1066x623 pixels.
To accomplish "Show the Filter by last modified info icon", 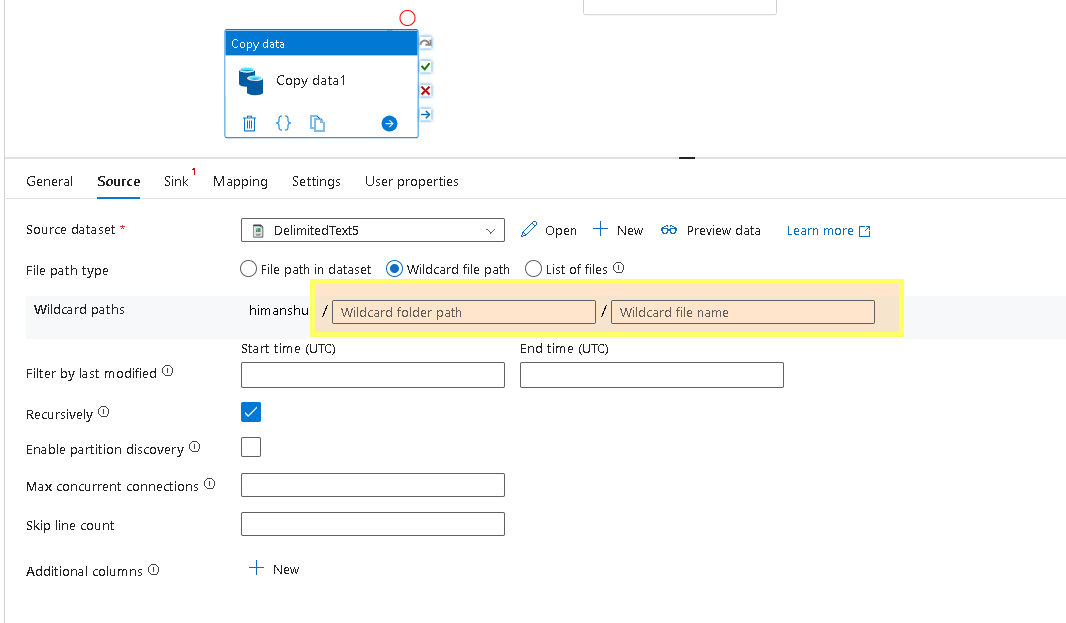I will [x=168, y=371].
